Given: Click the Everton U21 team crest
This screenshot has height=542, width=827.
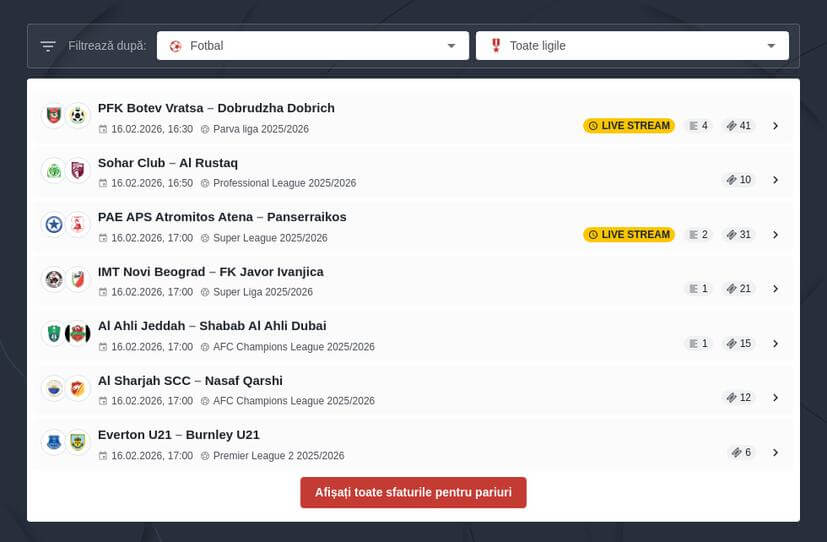Looking at the screenshot, I should (x=54, y=442).
